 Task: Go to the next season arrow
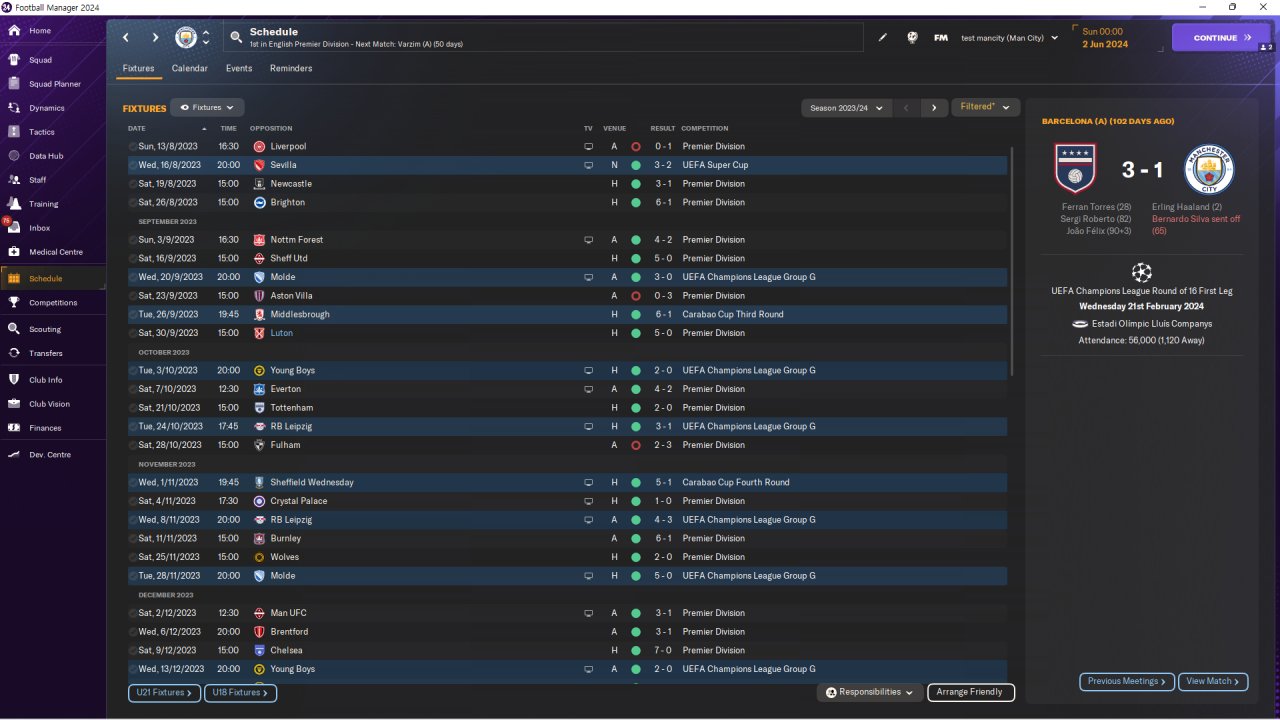point(934,107)
